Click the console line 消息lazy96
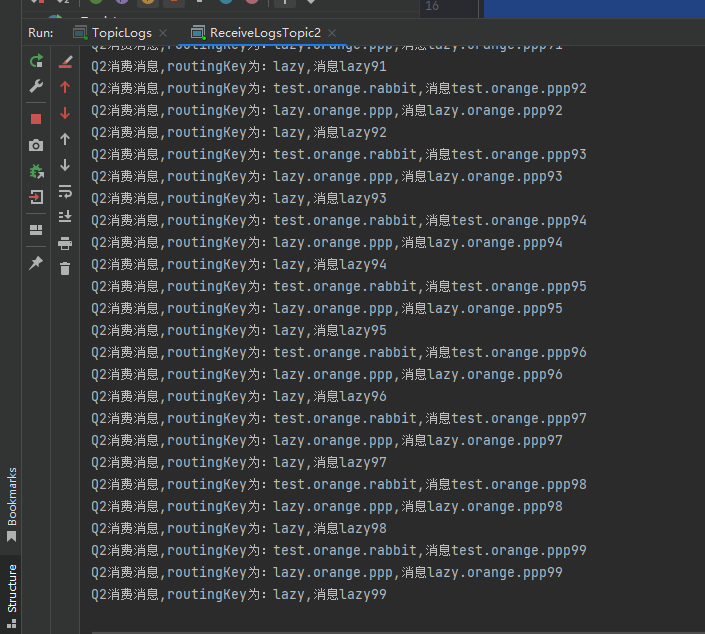The image size is (705, 634). tap(239, 396)
